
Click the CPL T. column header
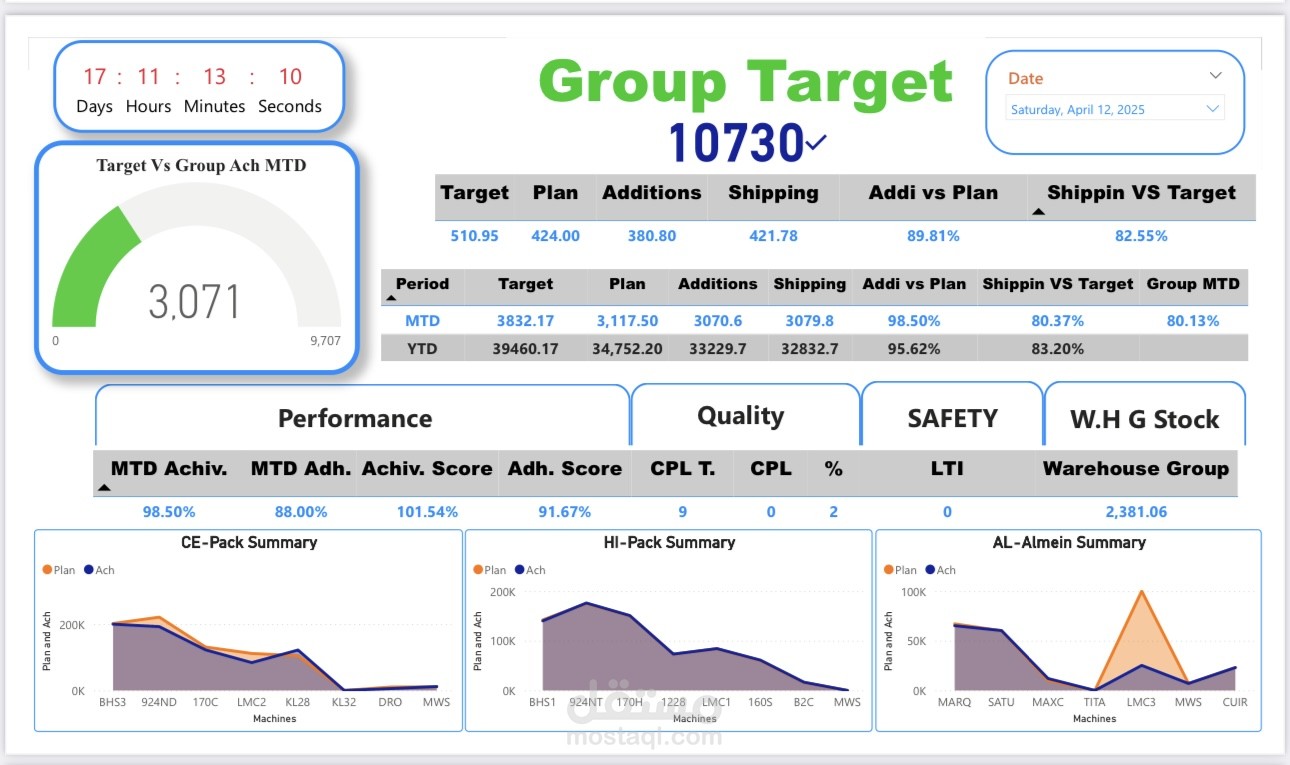(x=683, y=468)
